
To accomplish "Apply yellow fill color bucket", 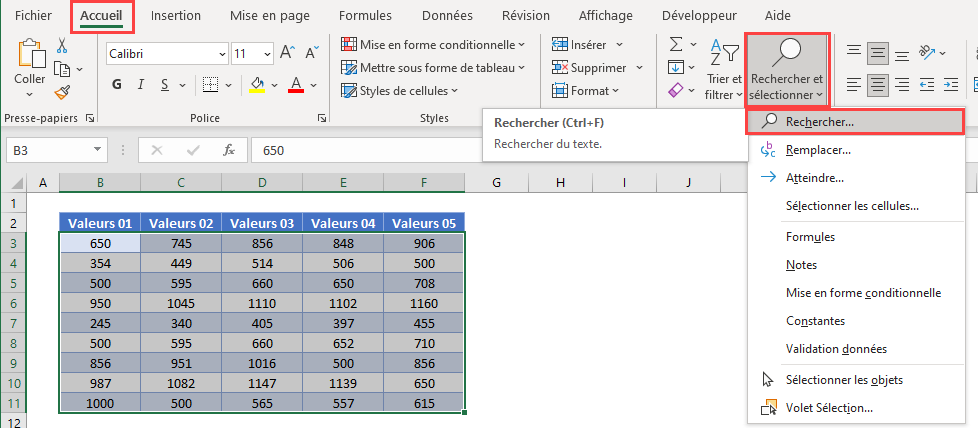I will 256,85.
